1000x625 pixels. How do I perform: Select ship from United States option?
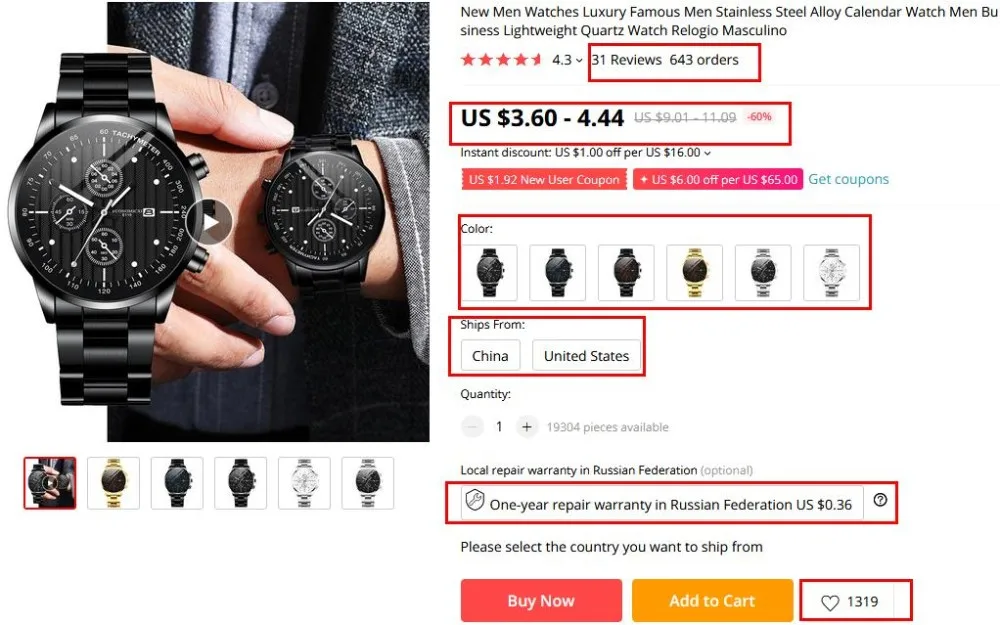tap(586, 356)
